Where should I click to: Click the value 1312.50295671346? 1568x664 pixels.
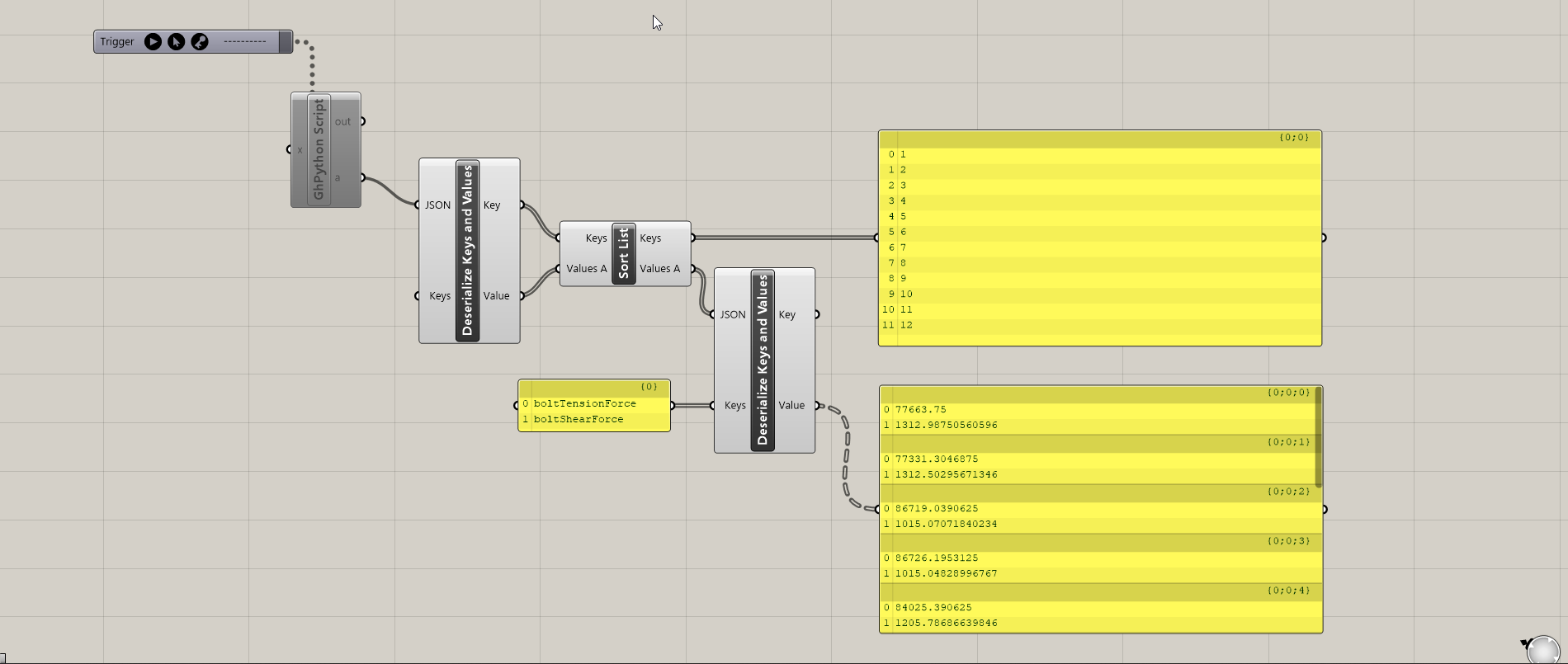(946, 474)
